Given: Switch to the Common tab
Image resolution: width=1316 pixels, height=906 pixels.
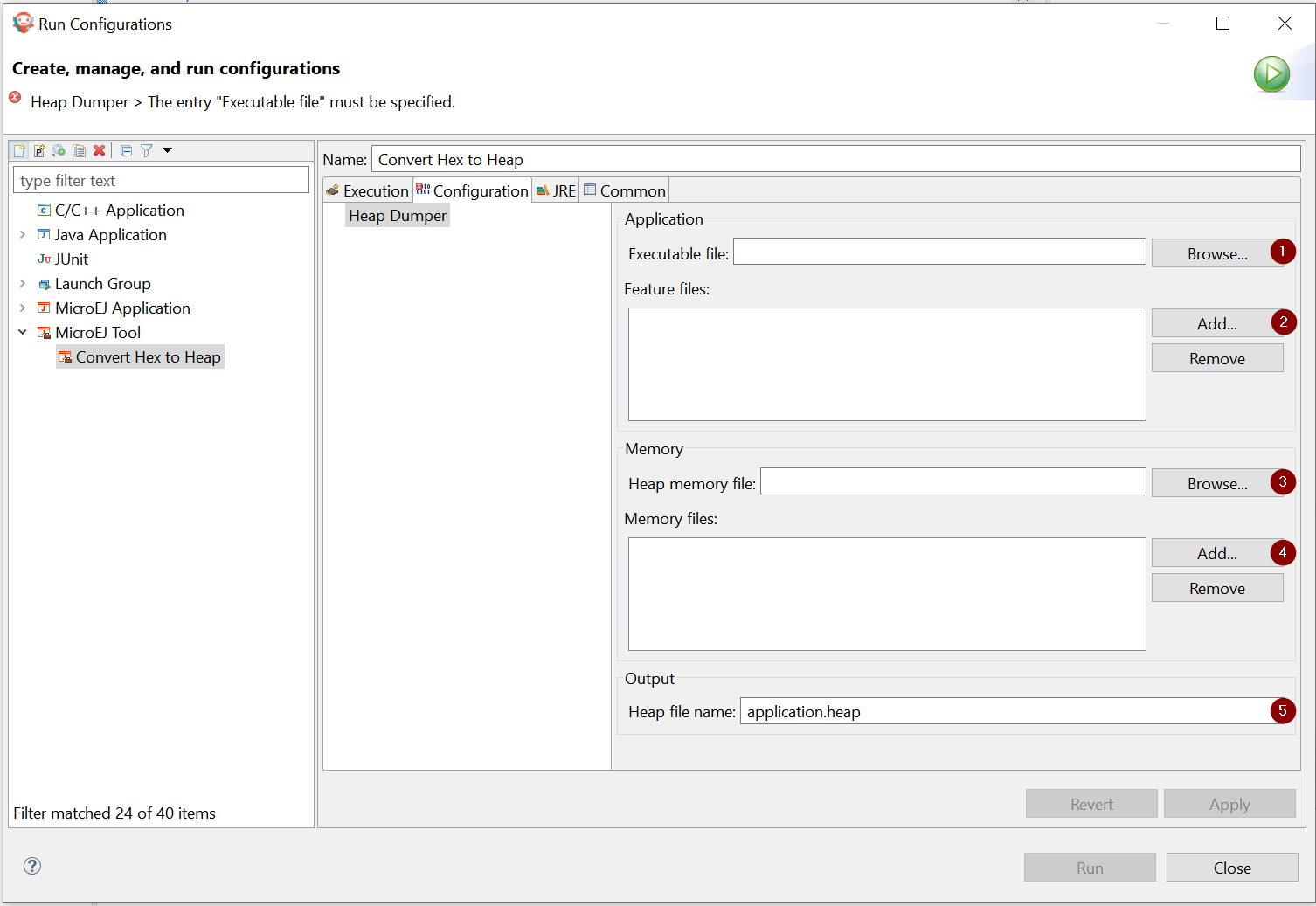Looking at the screenshot, I should click(625, 190).
